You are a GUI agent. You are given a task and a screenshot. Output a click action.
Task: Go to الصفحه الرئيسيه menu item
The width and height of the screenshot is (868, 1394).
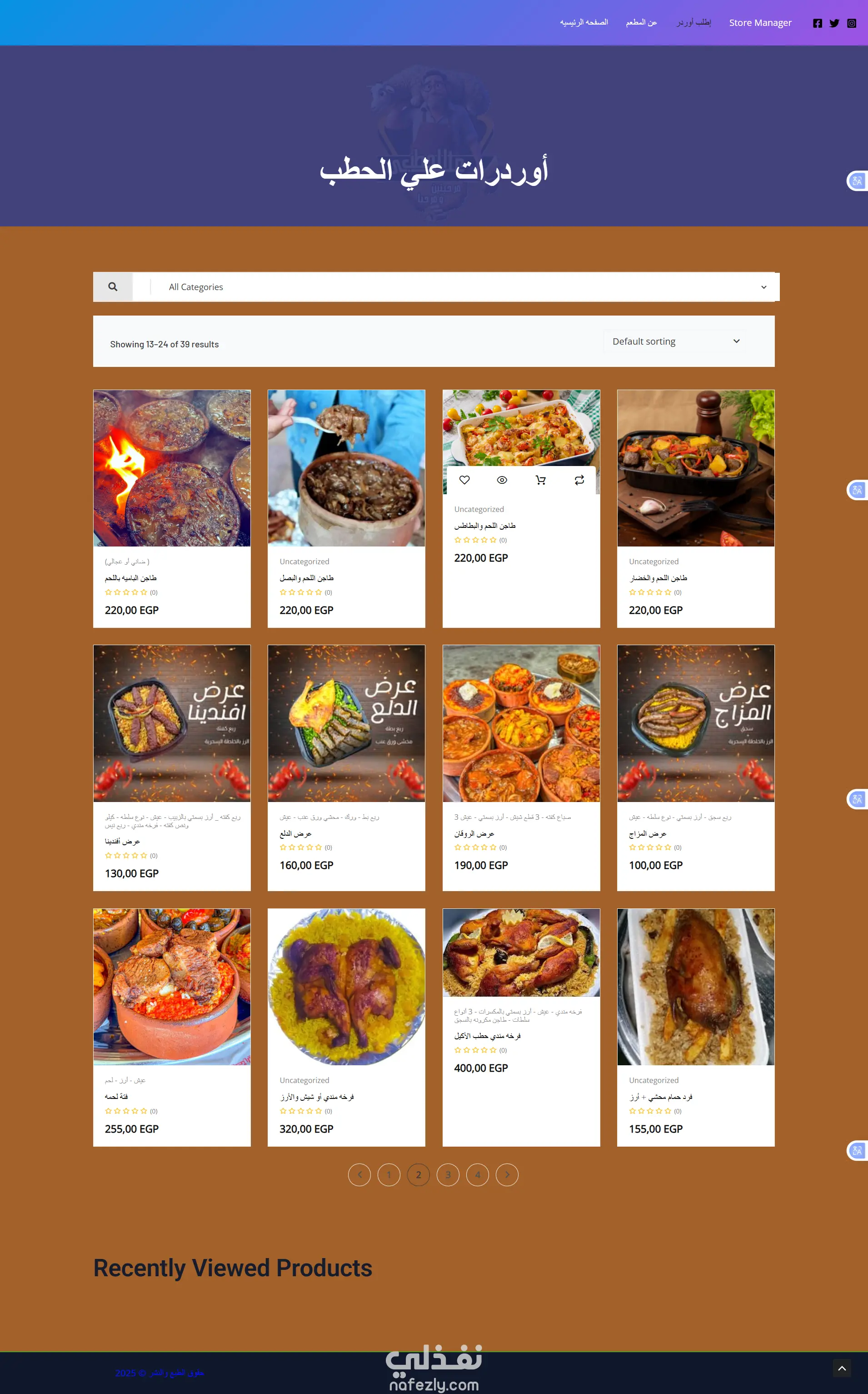tap(584, 22)
